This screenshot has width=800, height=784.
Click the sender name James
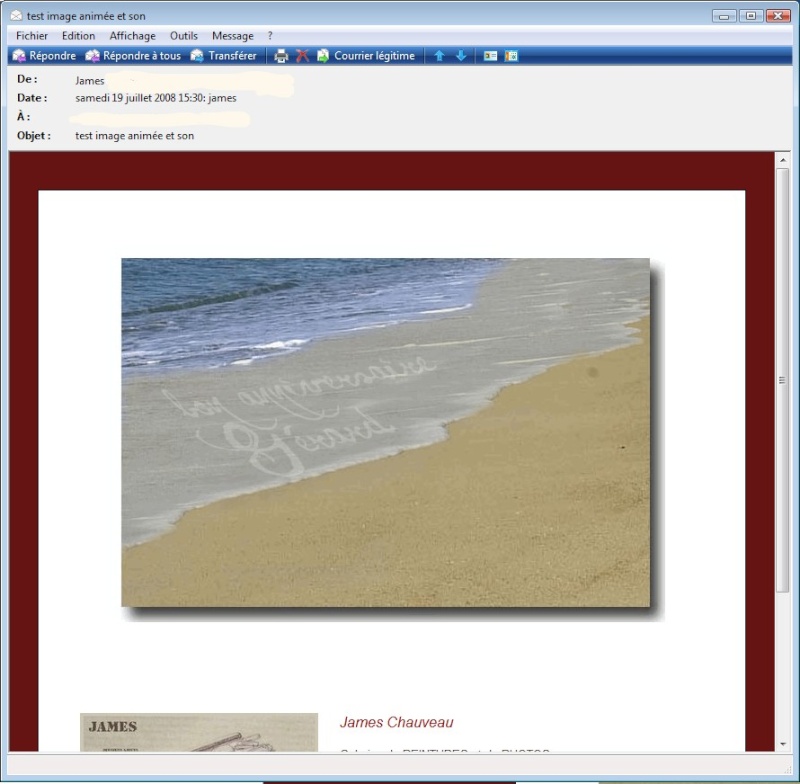click(90, 81)
